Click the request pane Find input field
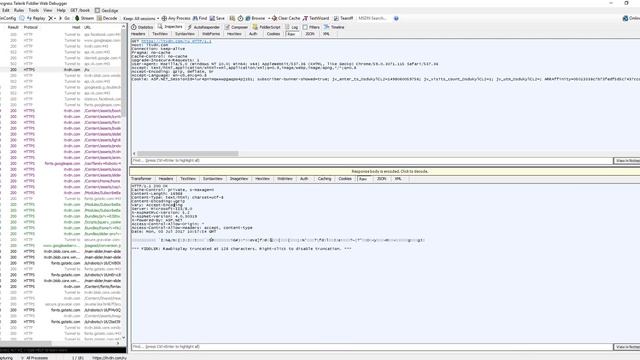 click(372, 161)
